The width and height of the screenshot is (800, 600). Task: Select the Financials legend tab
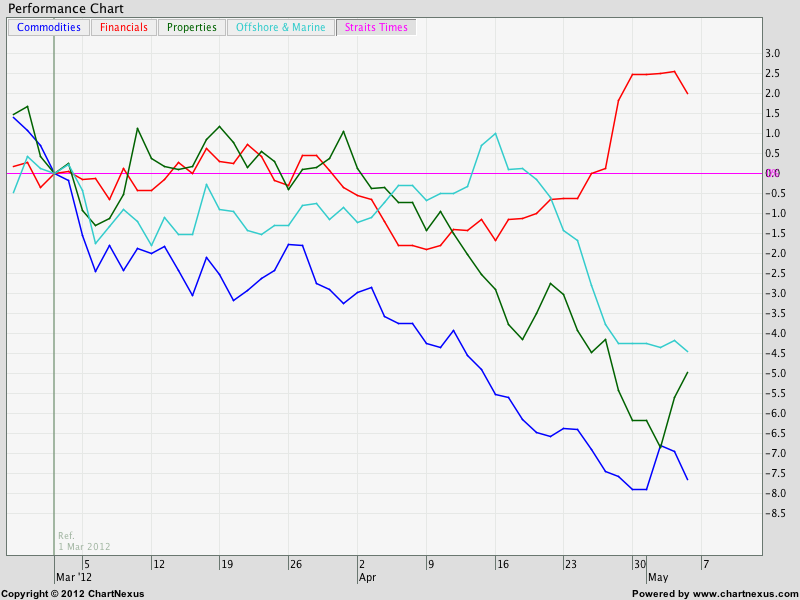click(x=124, y=27)
